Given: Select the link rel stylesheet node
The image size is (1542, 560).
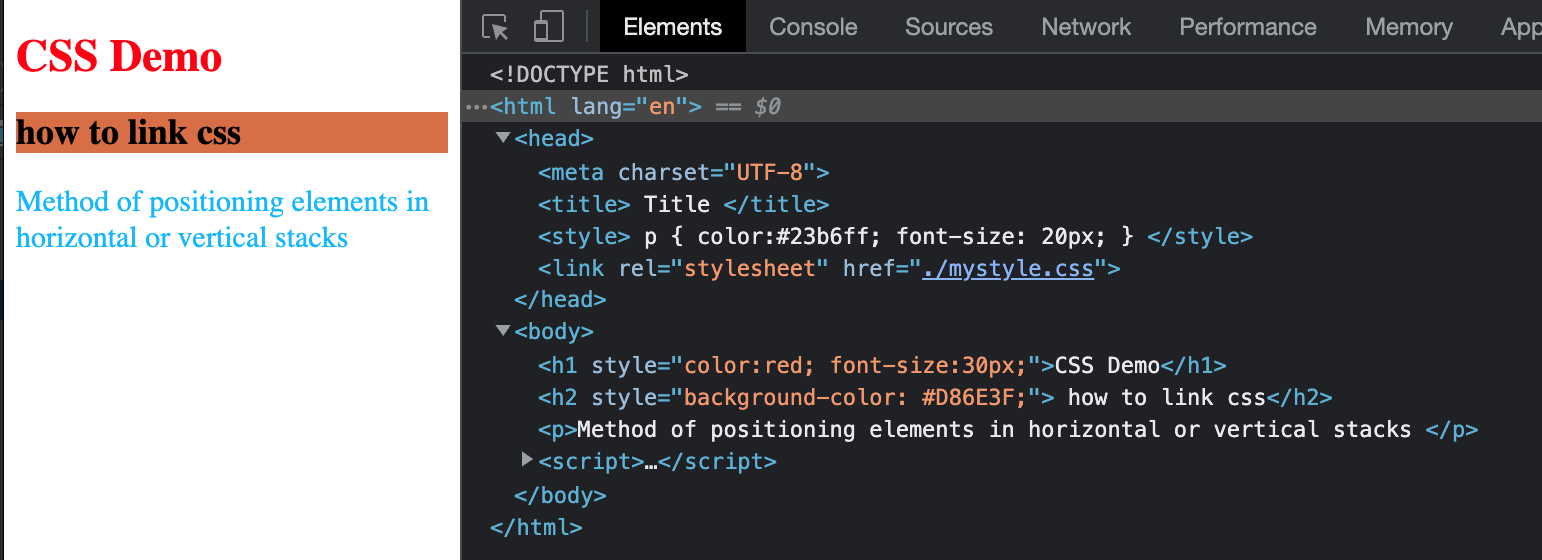Looking at the screenshot, I should [829, 268].
